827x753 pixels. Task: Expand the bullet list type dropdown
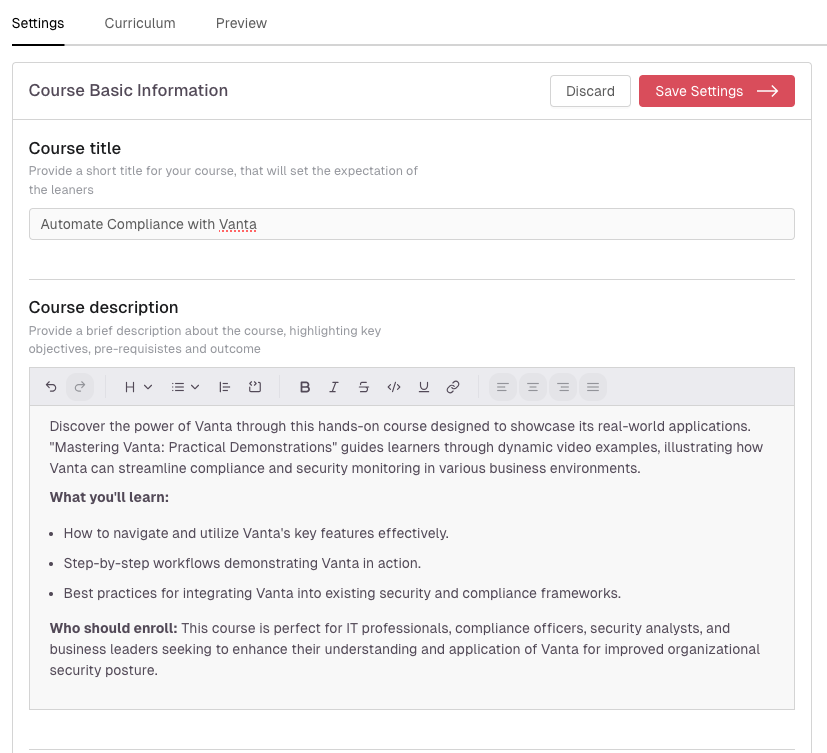(185, 387)
